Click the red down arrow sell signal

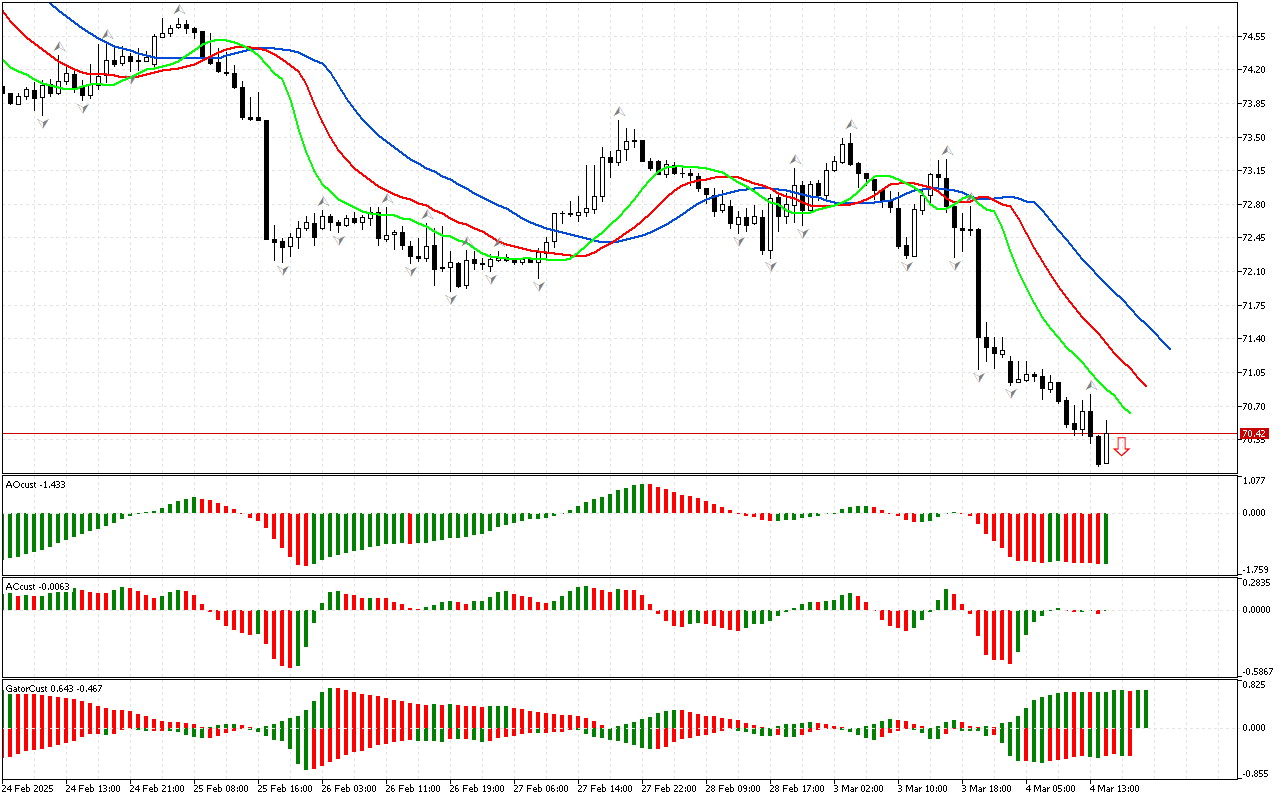[1121, 447]
